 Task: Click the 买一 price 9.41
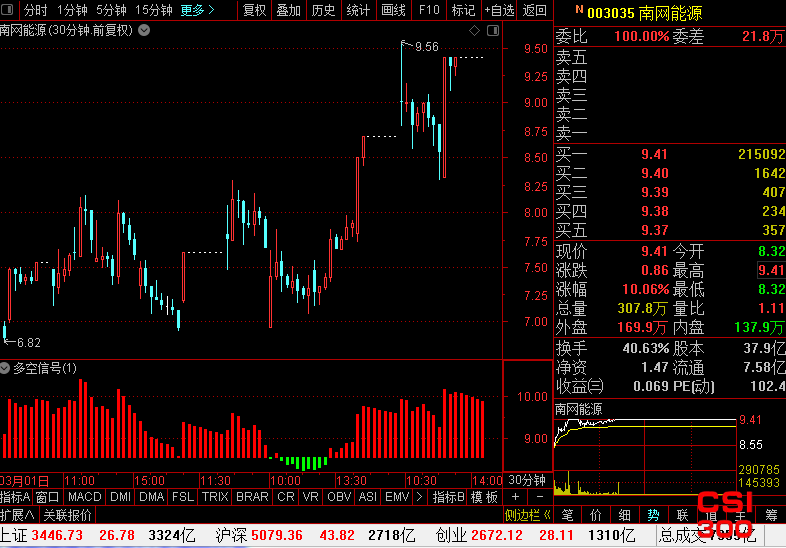coord(654,154)
